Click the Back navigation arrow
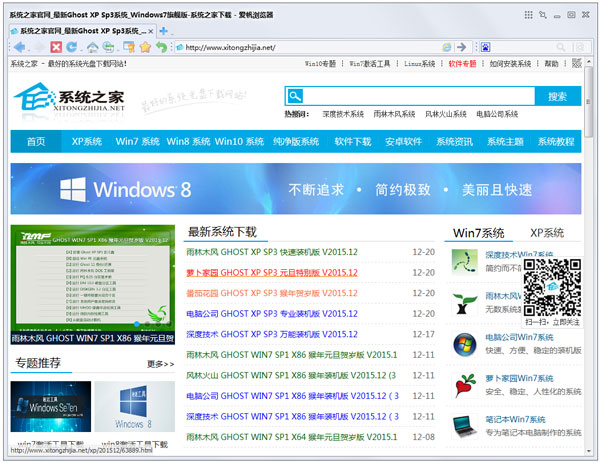Screen dimensions: 600x462 (x=21, y=47)
